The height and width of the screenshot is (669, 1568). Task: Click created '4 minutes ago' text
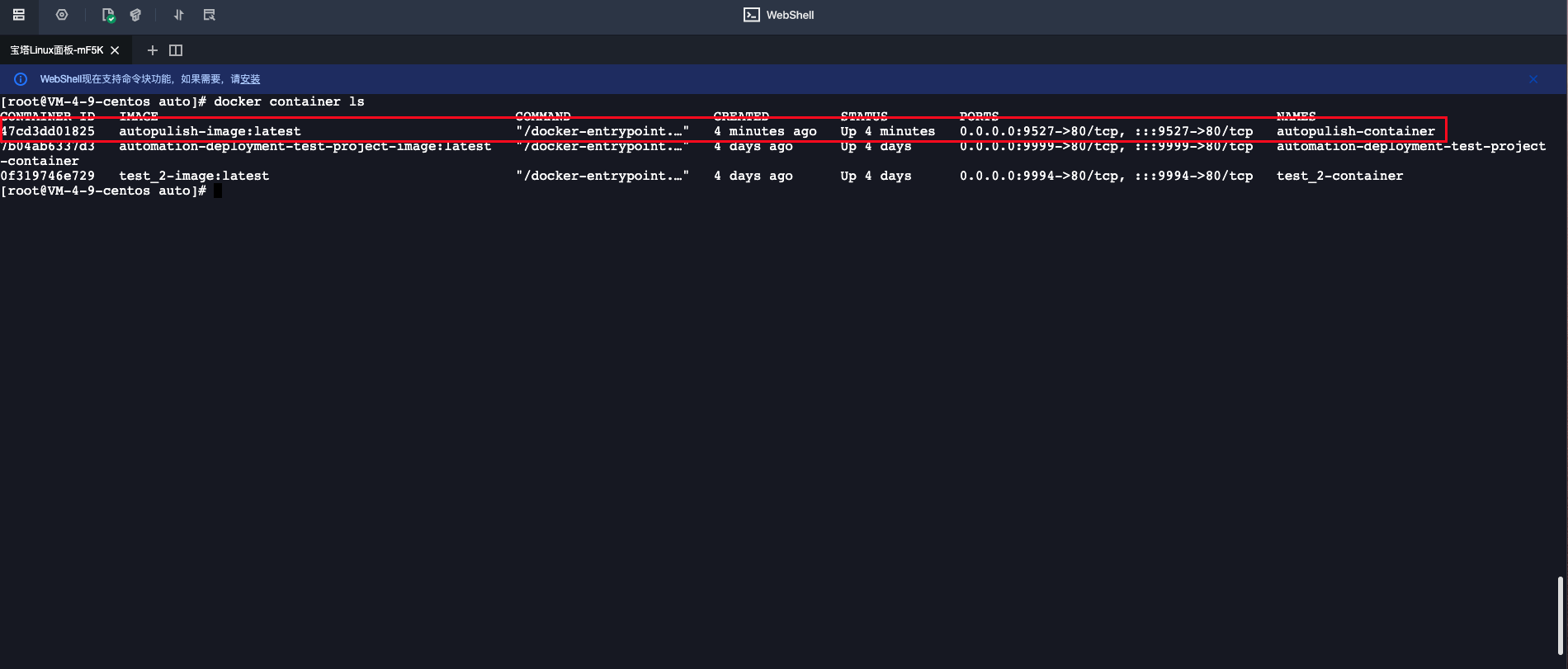click(x=765, y=131)
